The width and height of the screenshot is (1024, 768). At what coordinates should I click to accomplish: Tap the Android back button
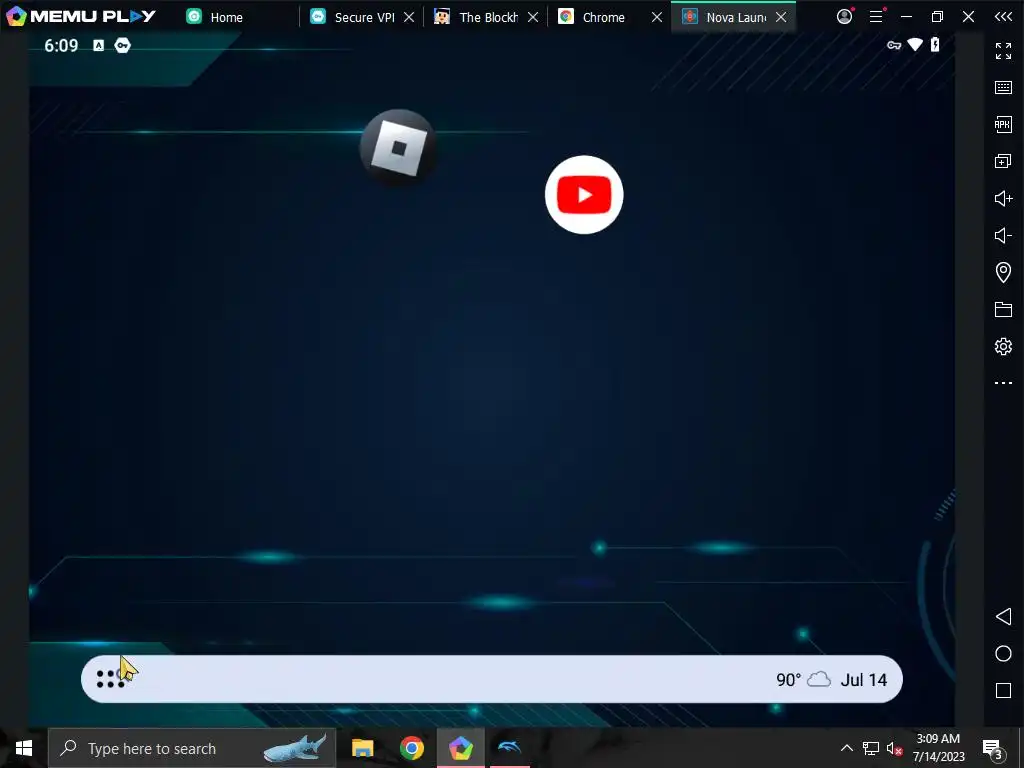pos(1003,616)
